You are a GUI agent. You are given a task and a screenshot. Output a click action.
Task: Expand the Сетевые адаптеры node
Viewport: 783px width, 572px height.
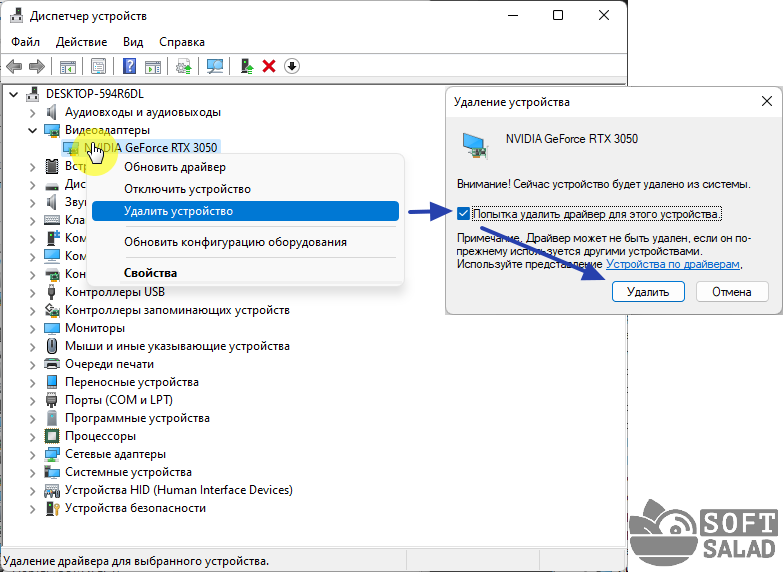tap(32, 455)
